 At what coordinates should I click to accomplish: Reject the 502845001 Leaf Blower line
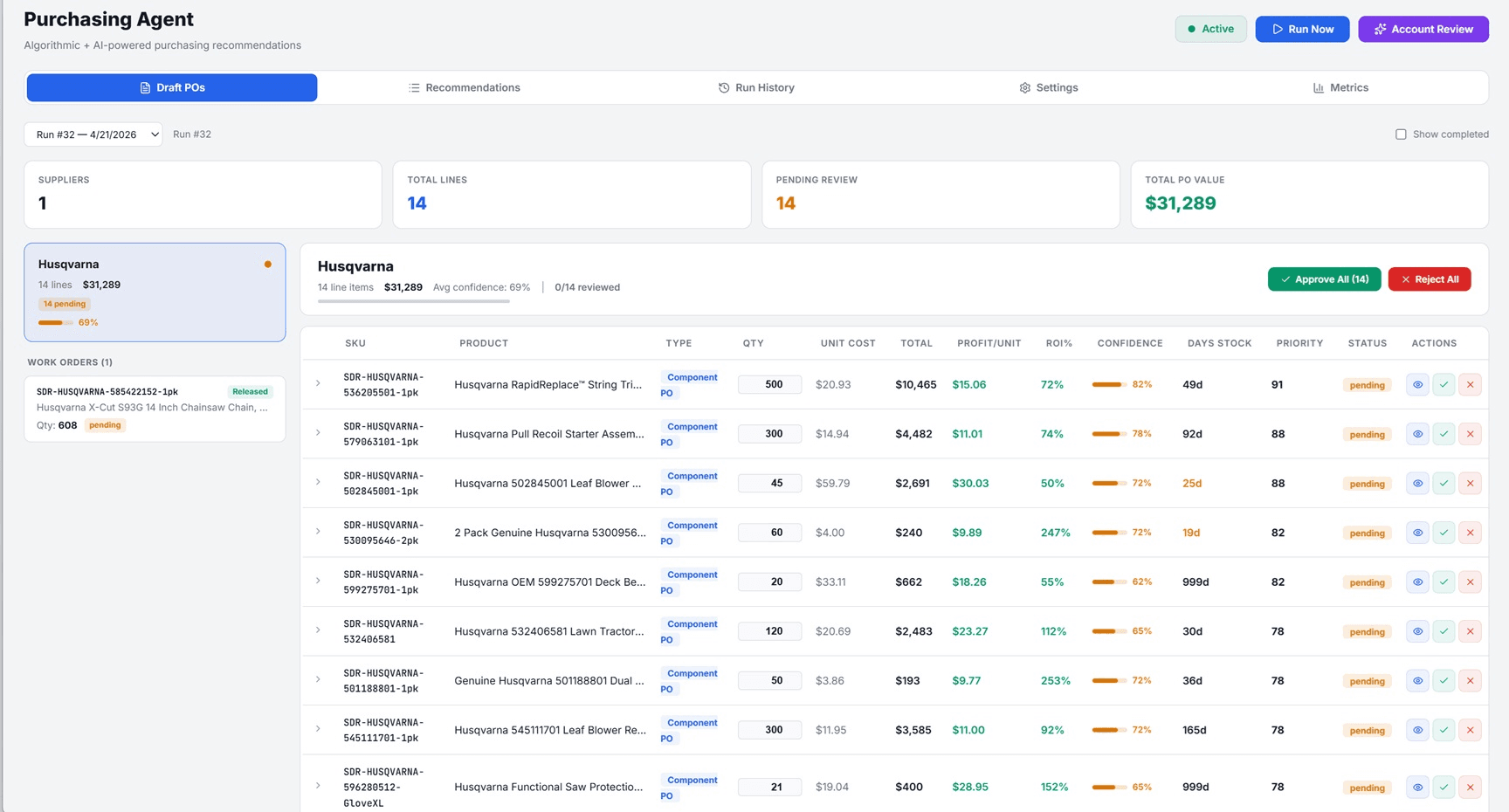pos(1470,484)
